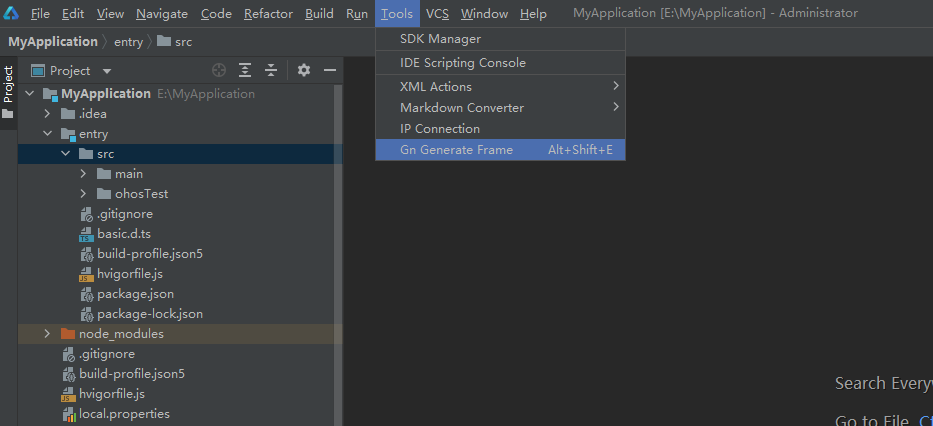Click the Expand All icon in Project panel
933x426 pixels.
pos(245,71)
